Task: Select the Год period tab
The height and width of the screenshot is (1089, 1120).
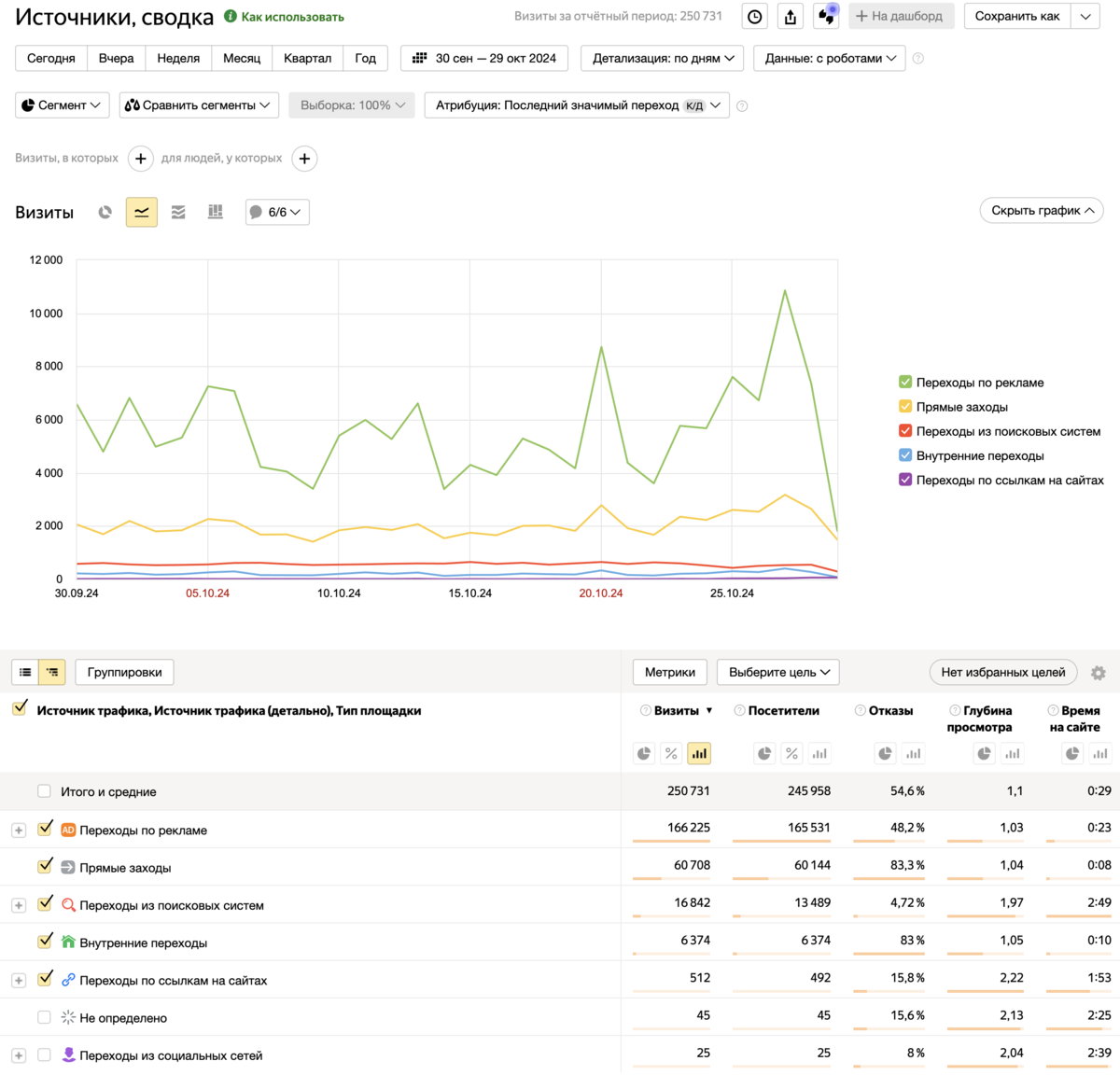Action: pyautogui.click(x=366, y=58)
